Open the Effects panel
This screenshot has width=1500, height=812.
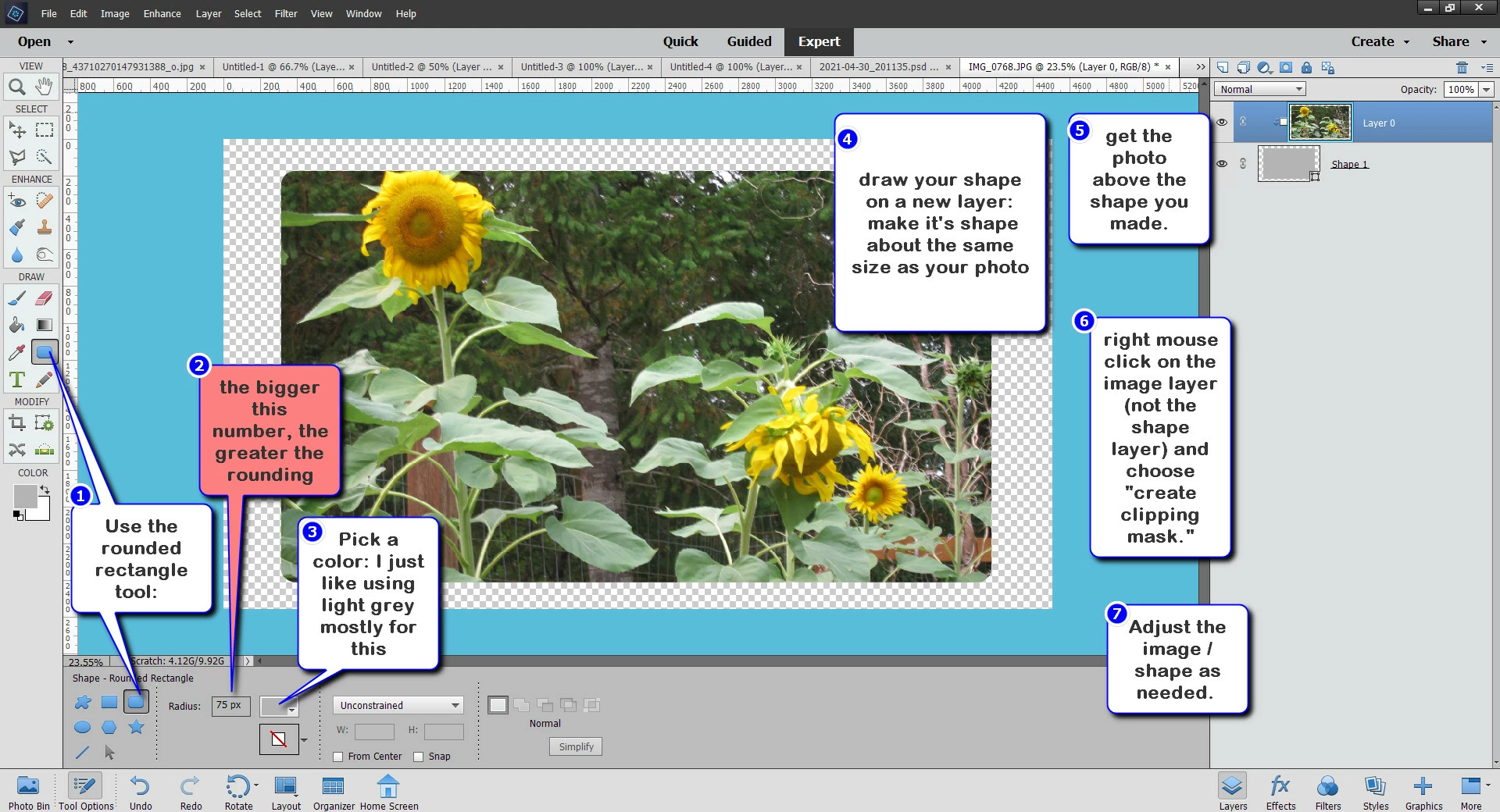coord(1280,792)
